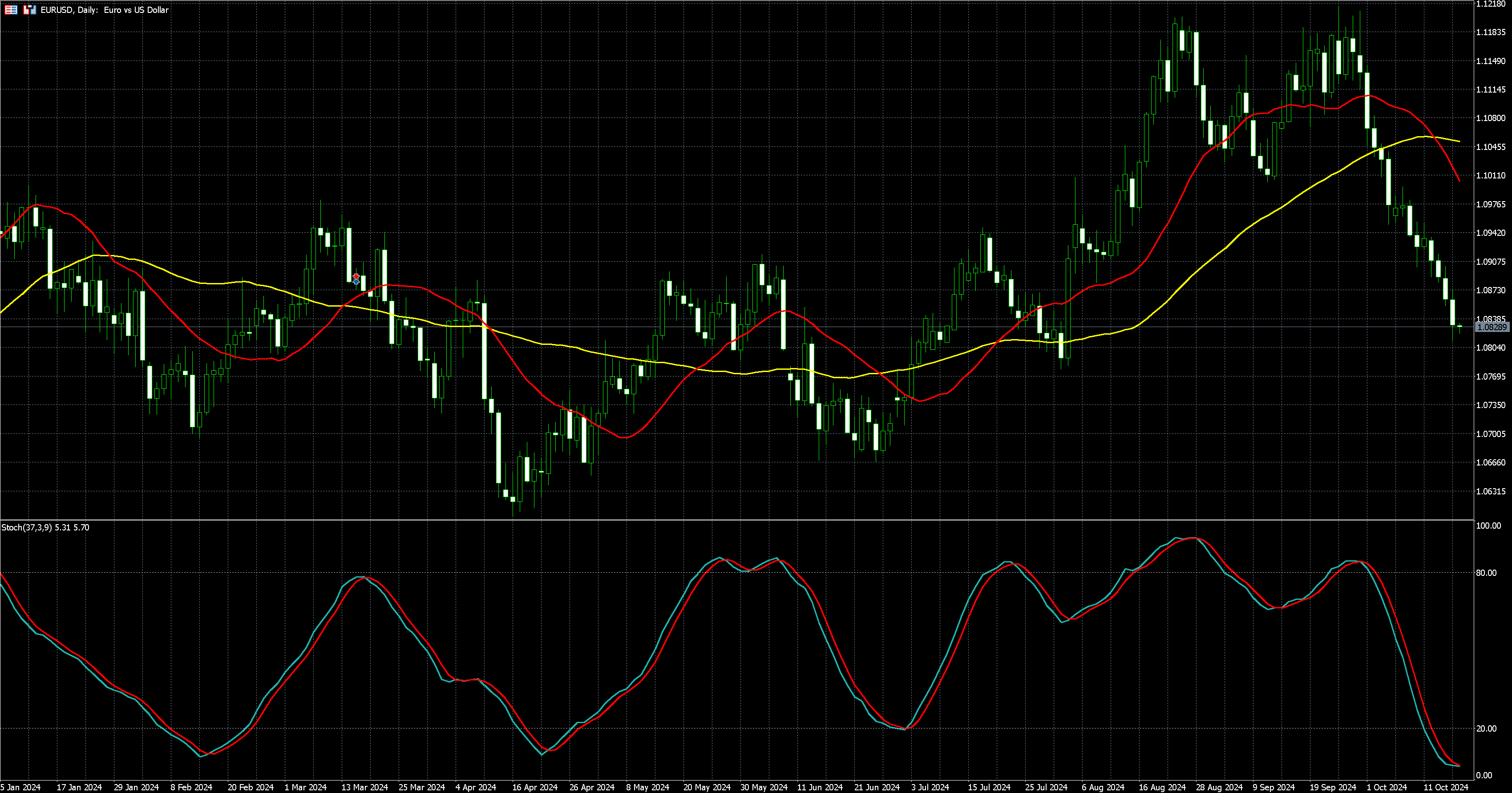Click the 5 Jan 2024 date label

(x=20, y=787)
